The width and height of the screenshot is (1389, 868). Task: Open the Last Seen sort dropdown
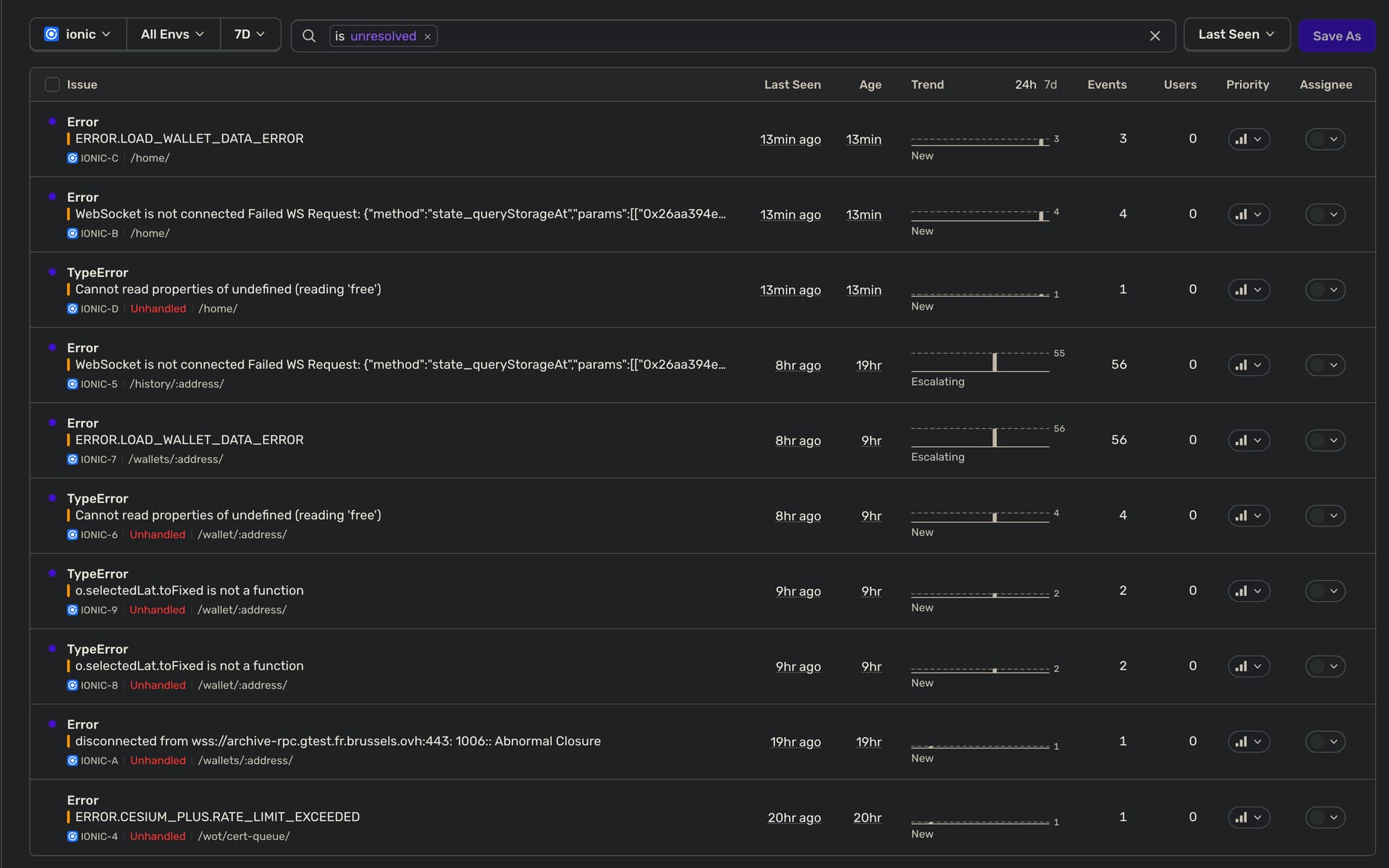pyautogui.click(x=1236, y=34)
